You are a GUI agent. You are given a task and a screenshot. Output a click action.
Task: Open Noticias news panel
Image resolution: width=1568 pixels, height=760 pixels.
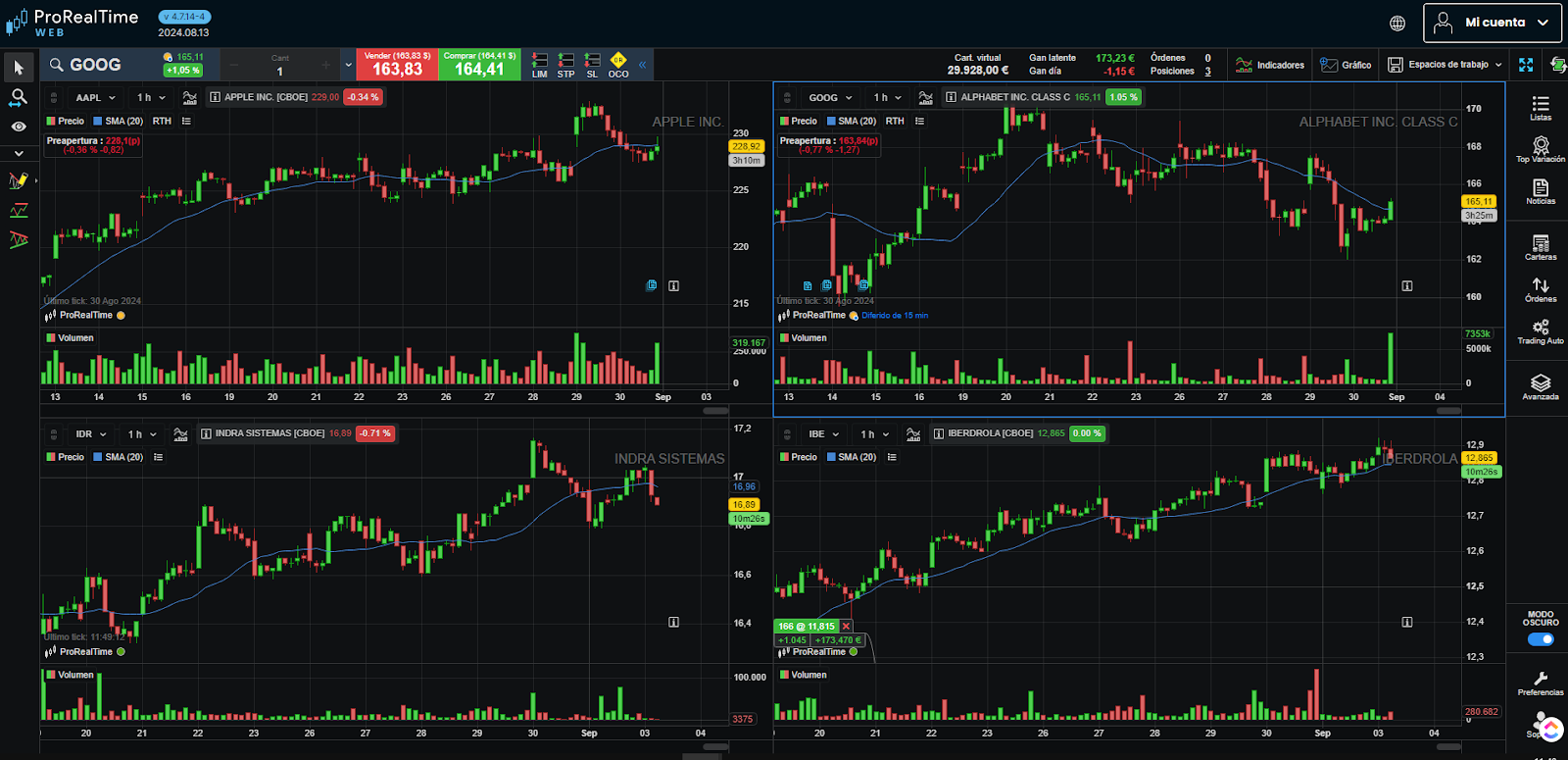click(1541, 191)
